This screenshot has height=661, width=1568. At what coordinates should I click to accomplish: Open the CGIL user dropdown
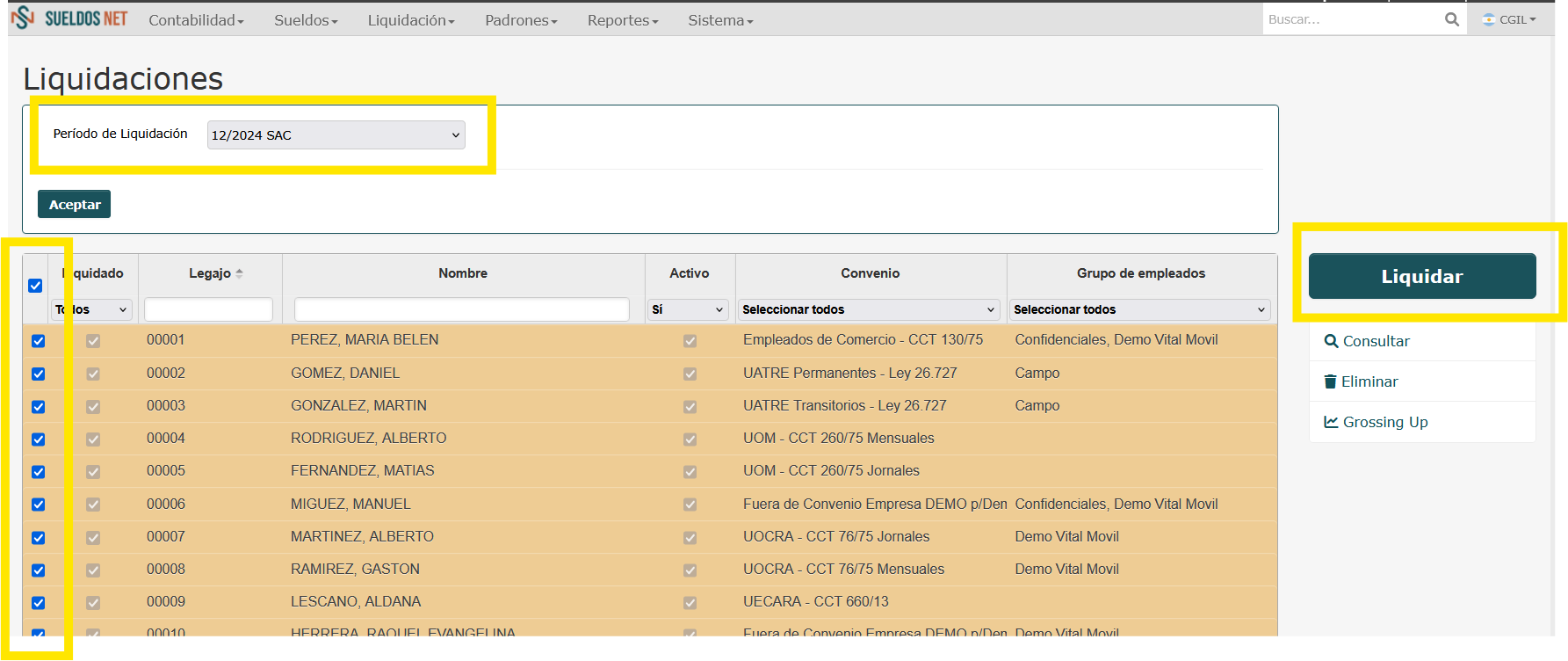coord(1509,19)
